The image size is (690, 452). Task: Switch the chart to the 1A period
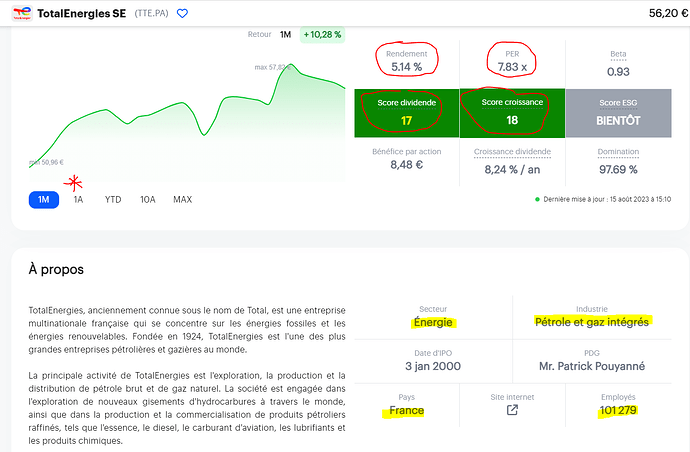78,199
